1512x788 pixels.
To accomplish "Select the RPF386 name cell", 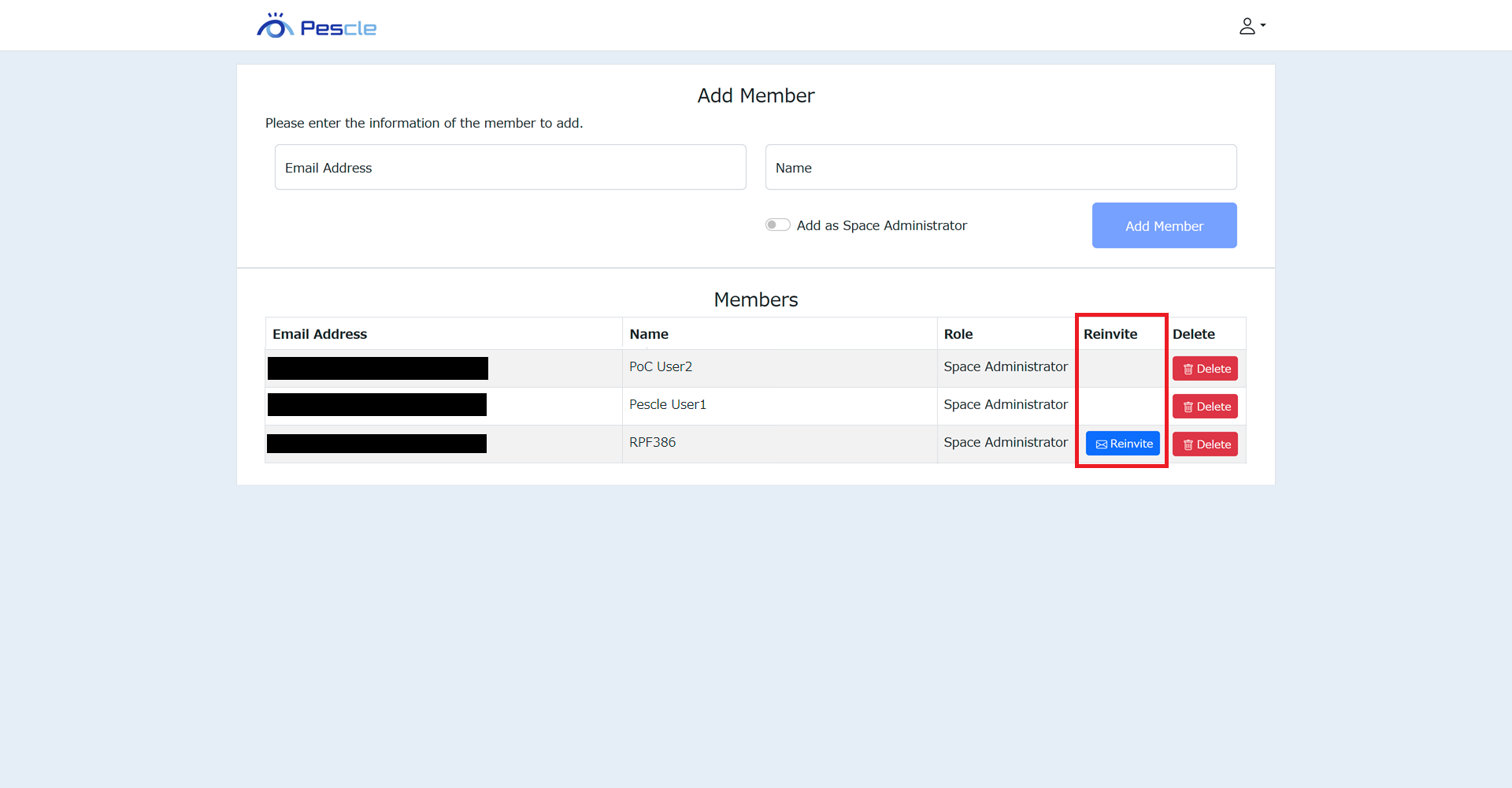I will click(x=653, y=443).
